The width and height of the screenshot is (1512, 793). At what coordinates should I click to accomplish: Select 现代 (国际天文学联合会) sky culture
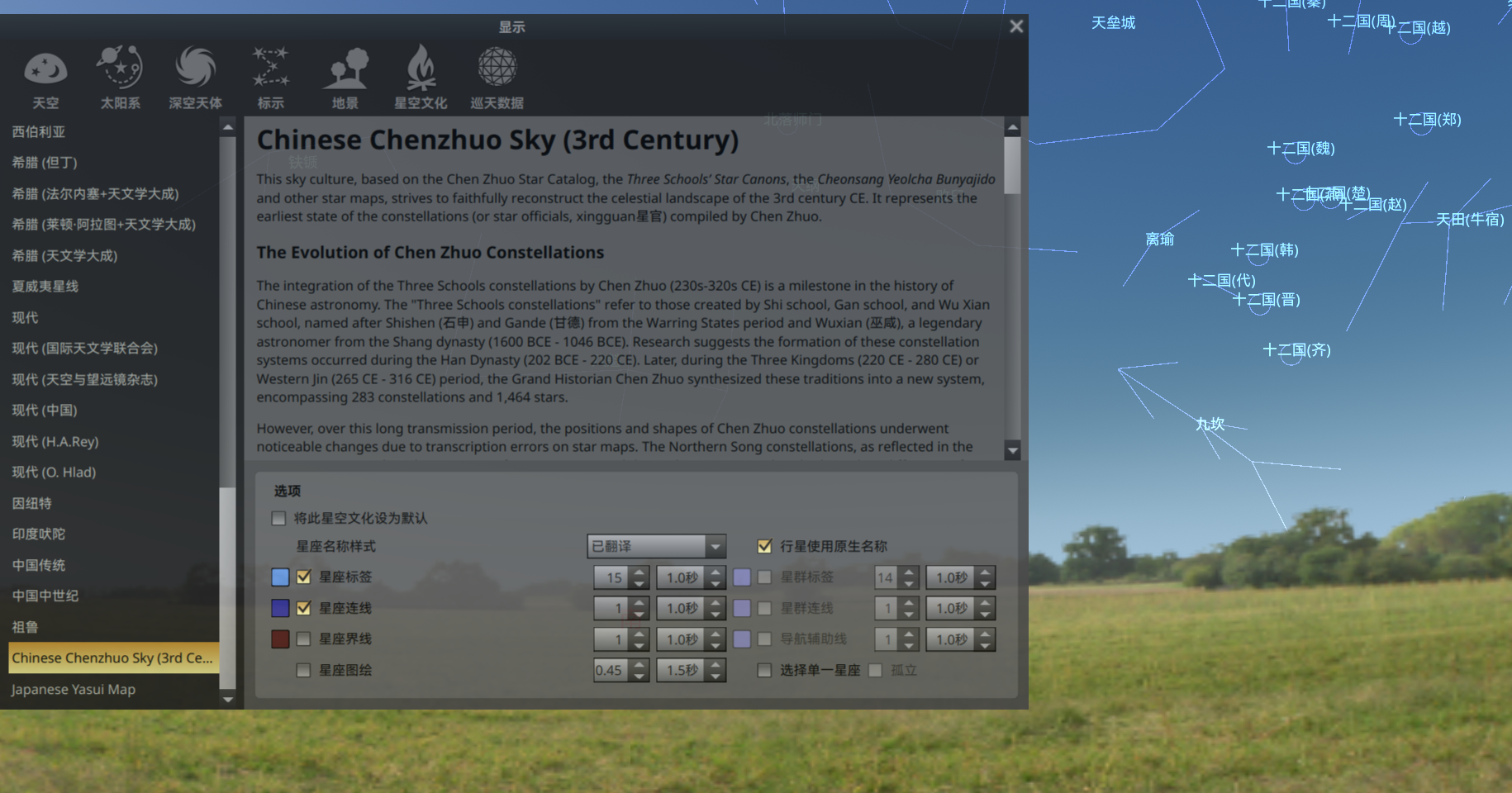[x=114, y=348]
